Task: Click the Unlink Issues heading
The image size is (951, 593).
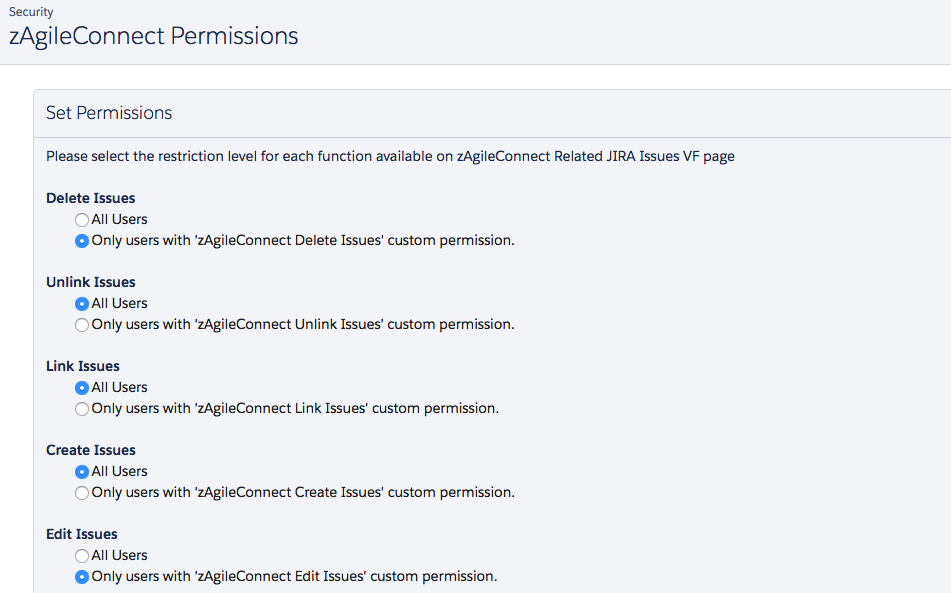Action: click(x=90, y=283)
